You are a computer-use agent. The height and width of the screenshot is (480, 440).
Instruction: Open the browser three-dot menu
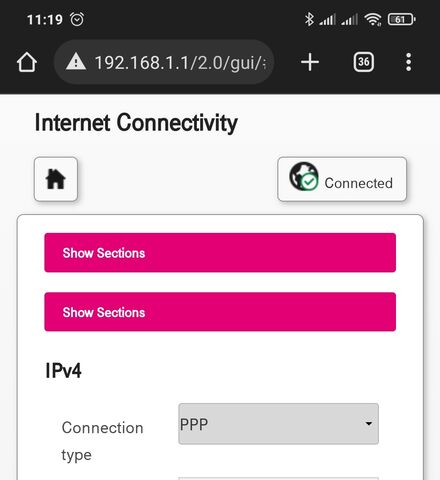[x=408, y=62]
